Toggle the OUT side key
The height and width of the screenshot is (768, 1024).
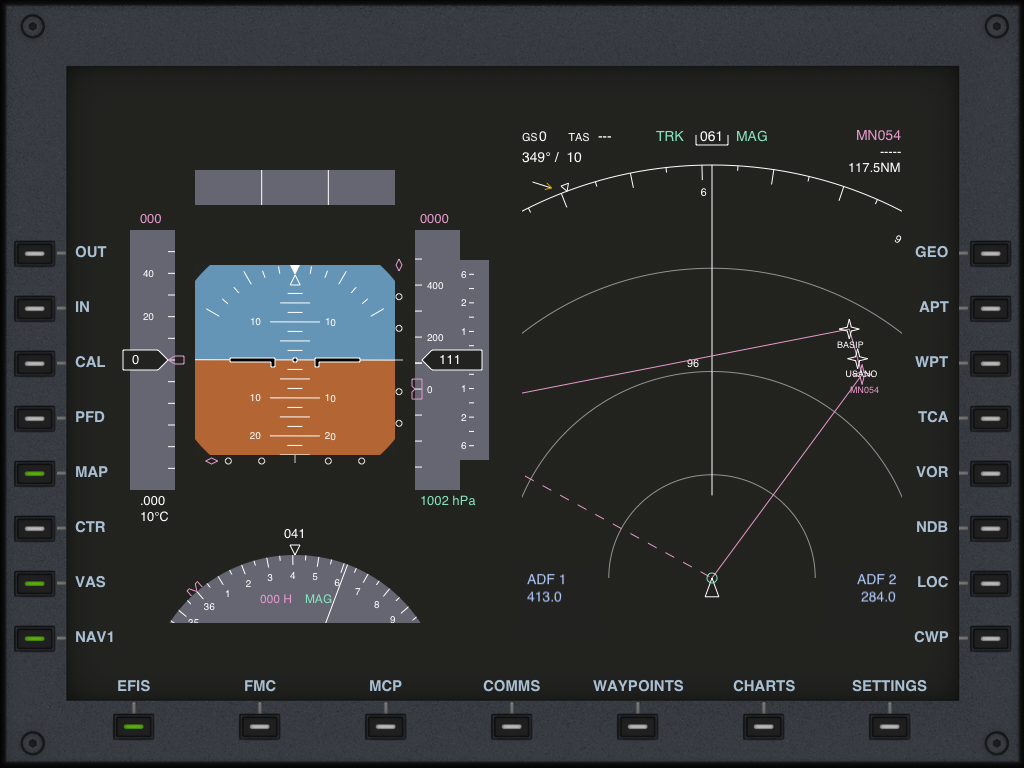point(35,253)
